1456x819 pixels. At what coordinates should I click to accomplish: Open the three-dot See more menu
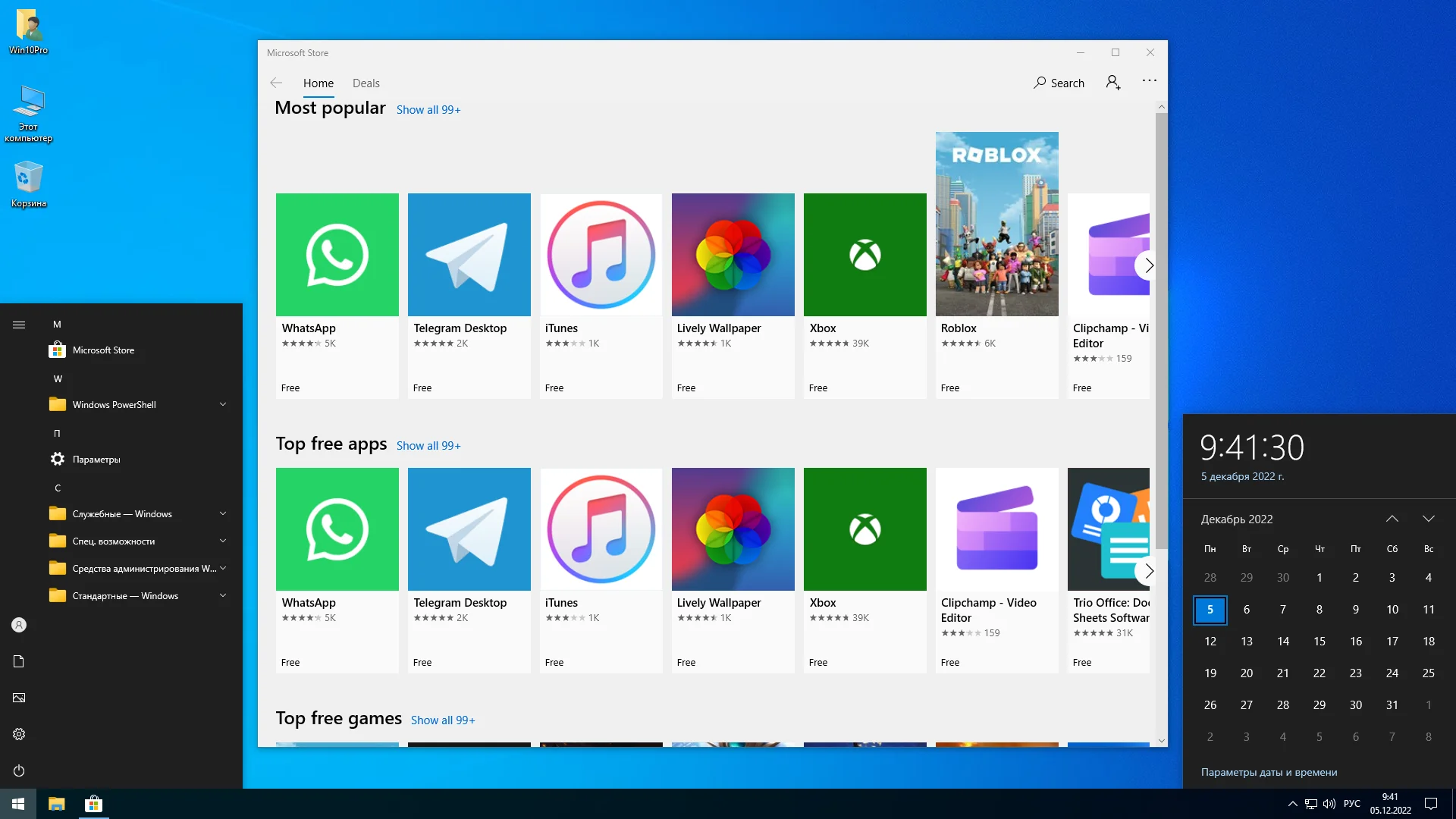coord(1149,81)
